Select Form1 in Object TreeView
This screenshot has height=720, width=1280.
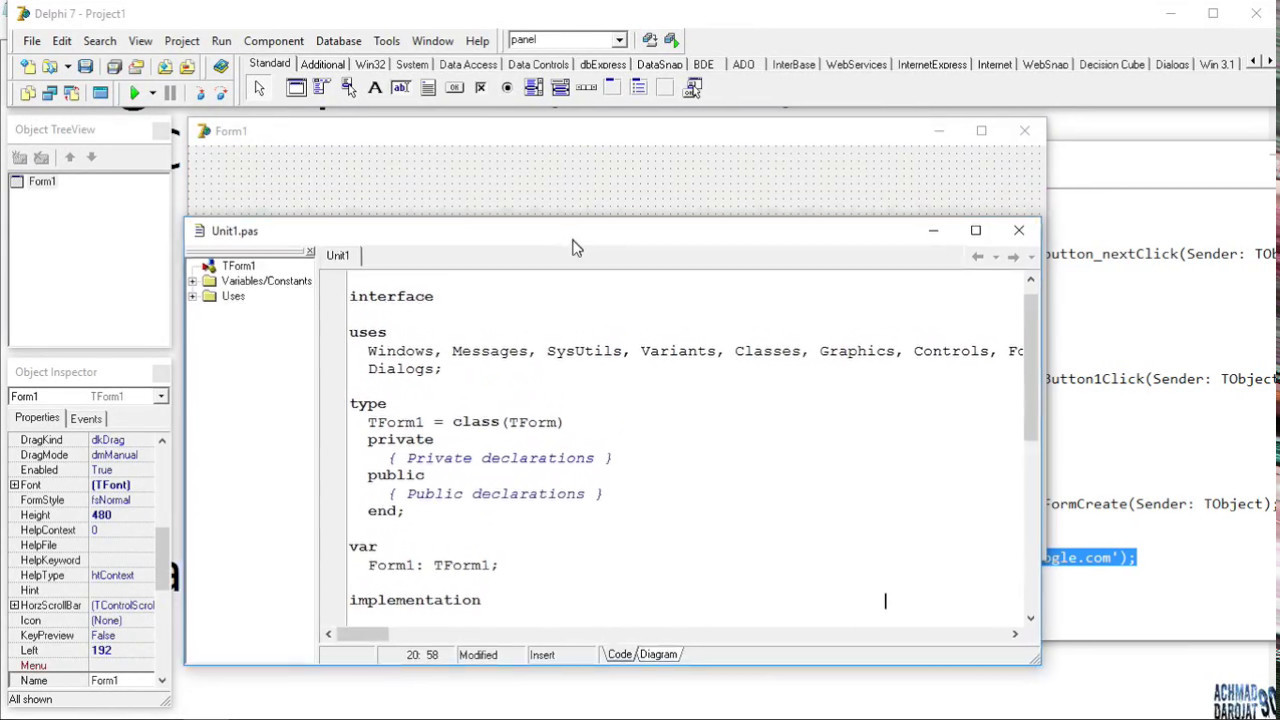coord(42,182)
